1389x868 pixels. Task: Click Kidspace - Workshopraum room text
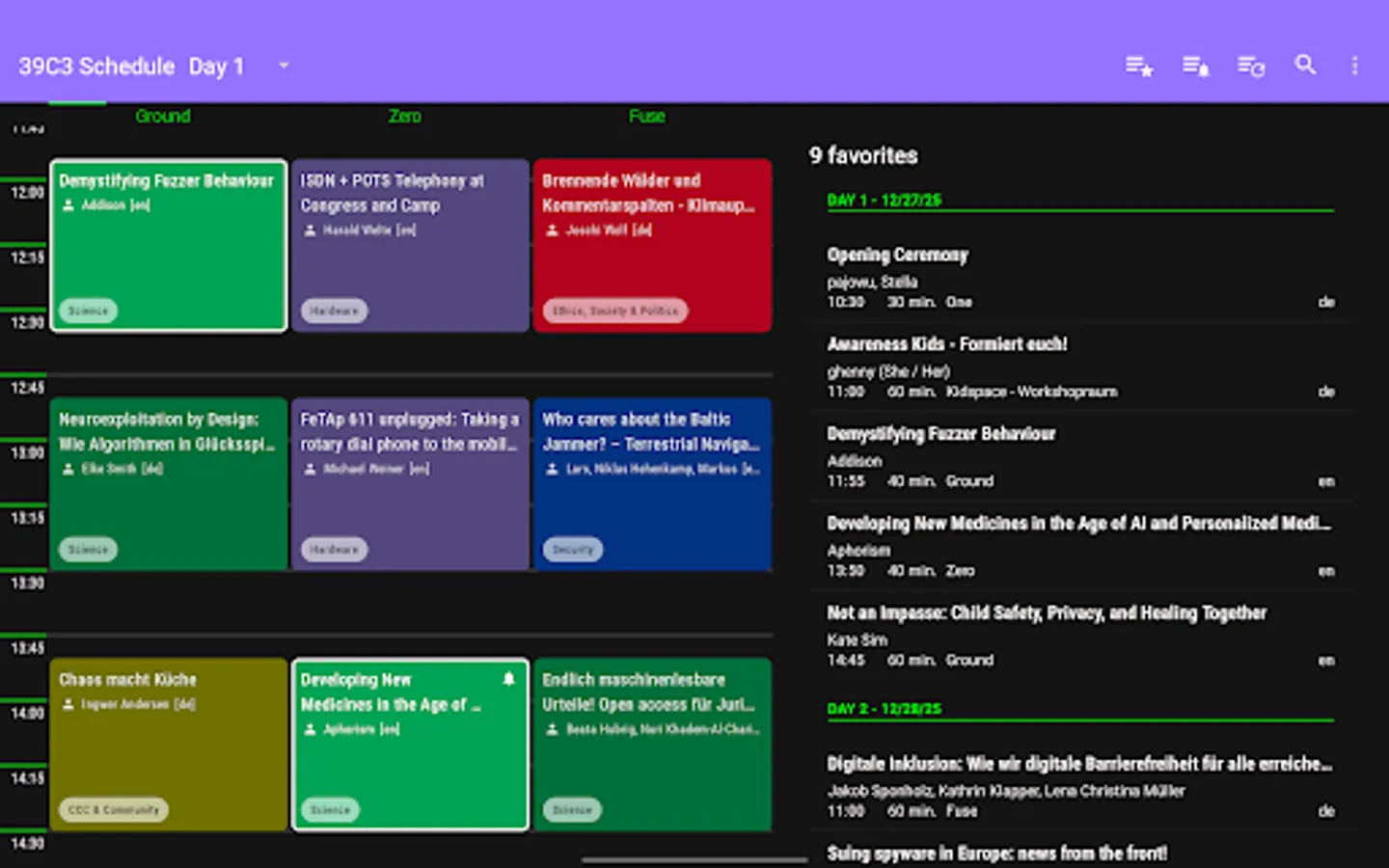(1032, 392)
